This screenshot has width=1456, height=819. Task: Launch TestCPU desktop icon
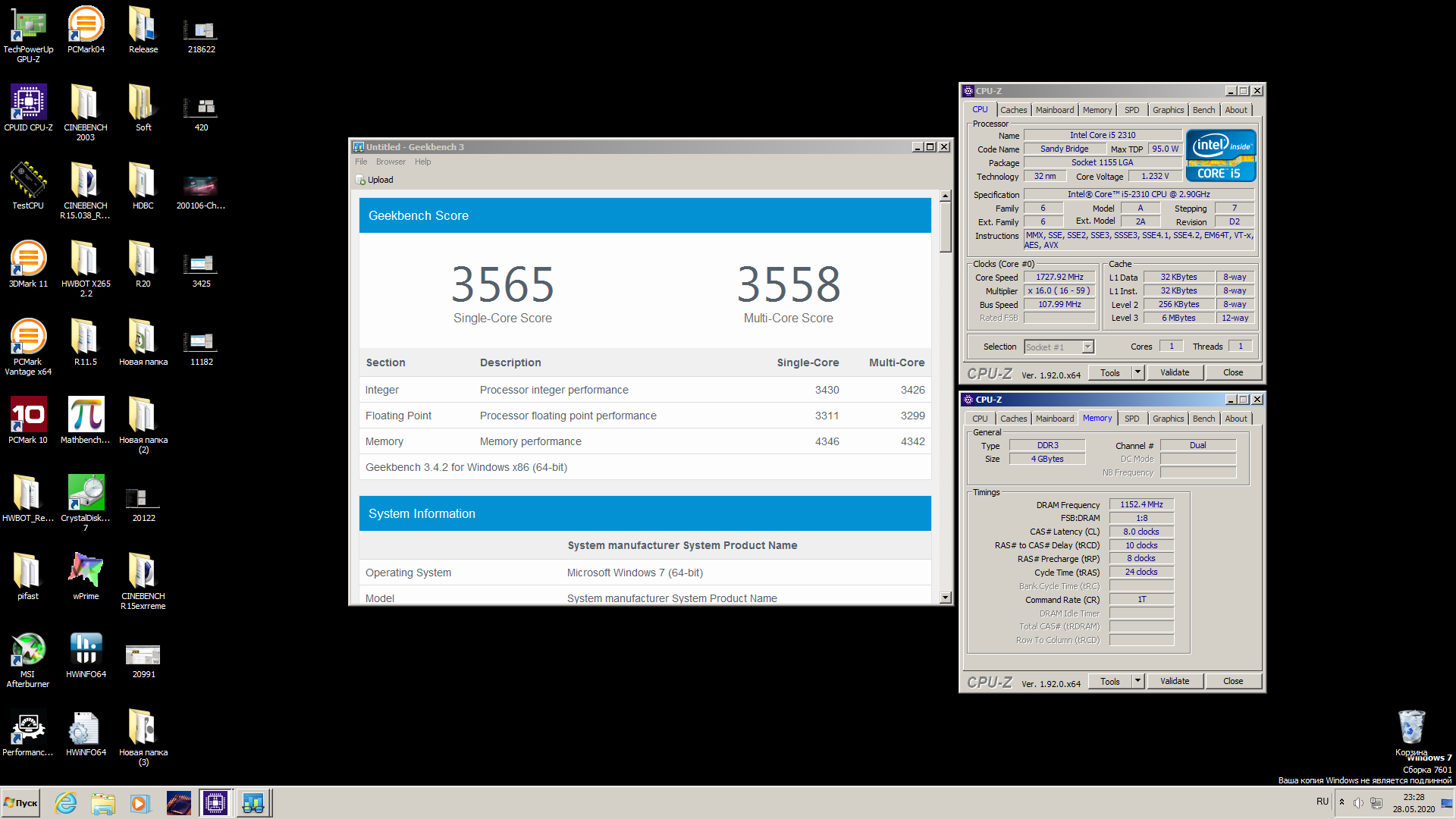pyautogui.click(x=28, y=187)
